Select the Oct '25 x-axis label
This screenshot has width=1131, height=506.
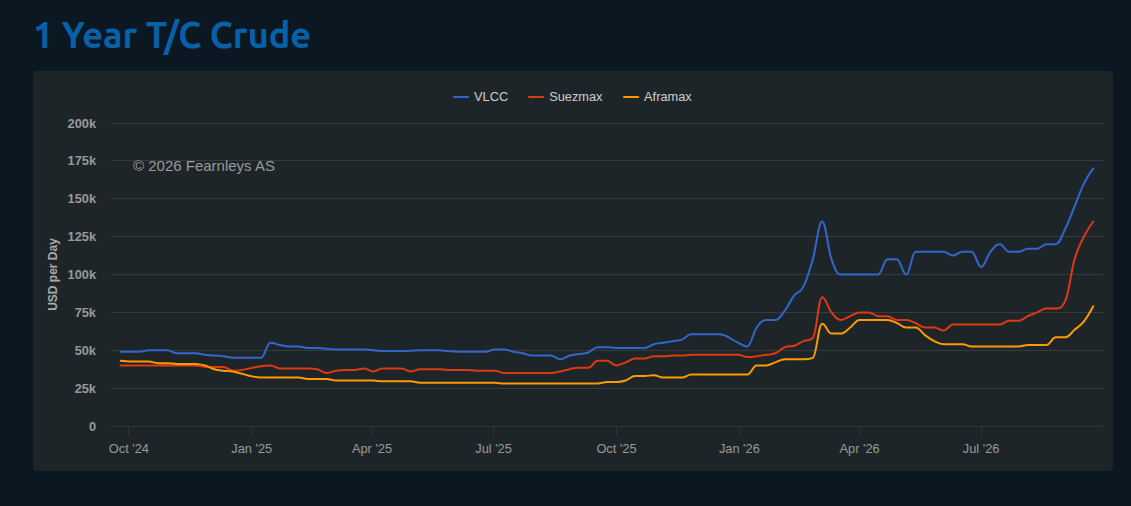pyautogui.click(x=617, y=449)
